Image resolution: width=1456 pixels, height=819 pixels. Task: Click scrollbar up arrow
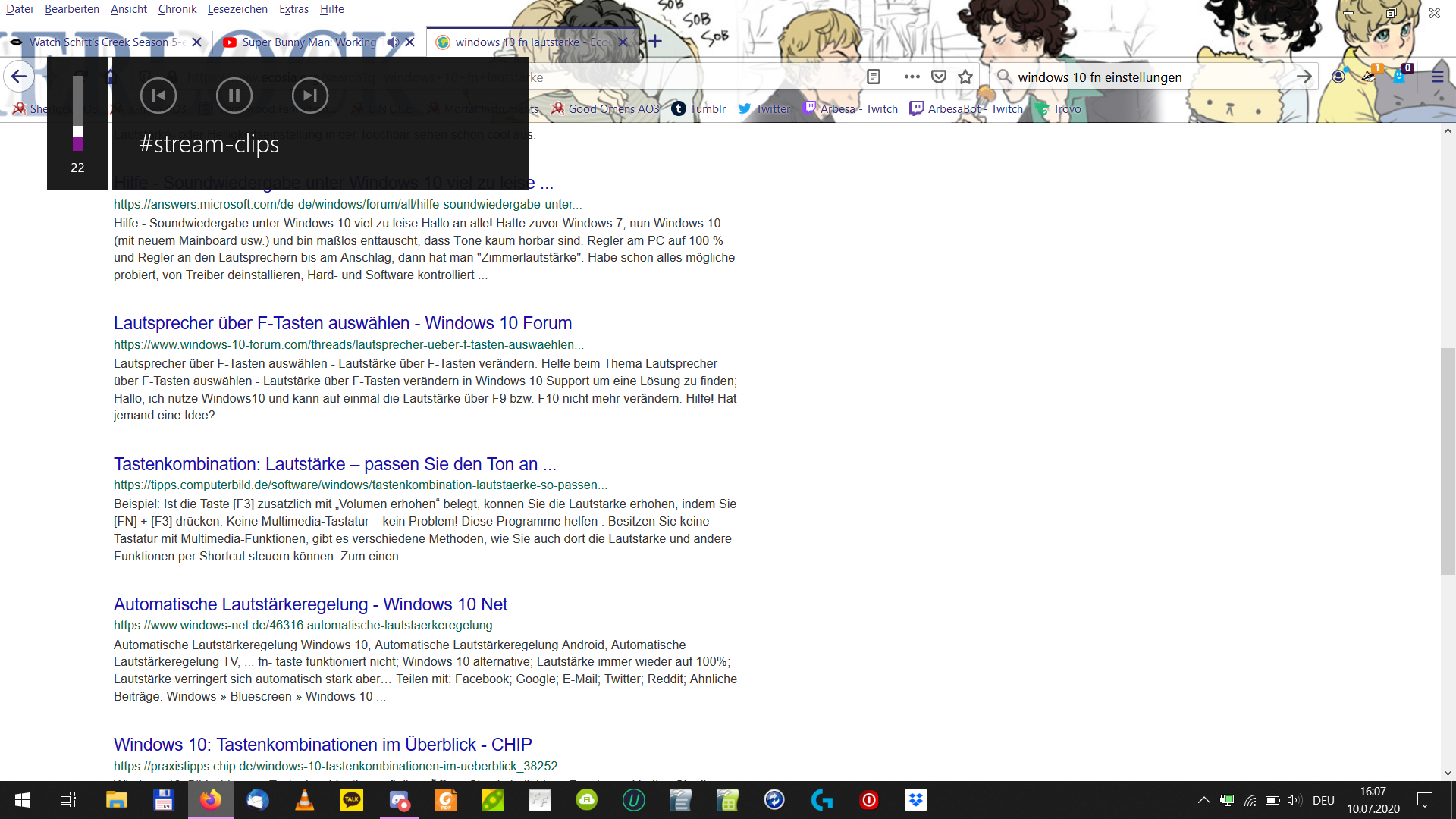1448,131
